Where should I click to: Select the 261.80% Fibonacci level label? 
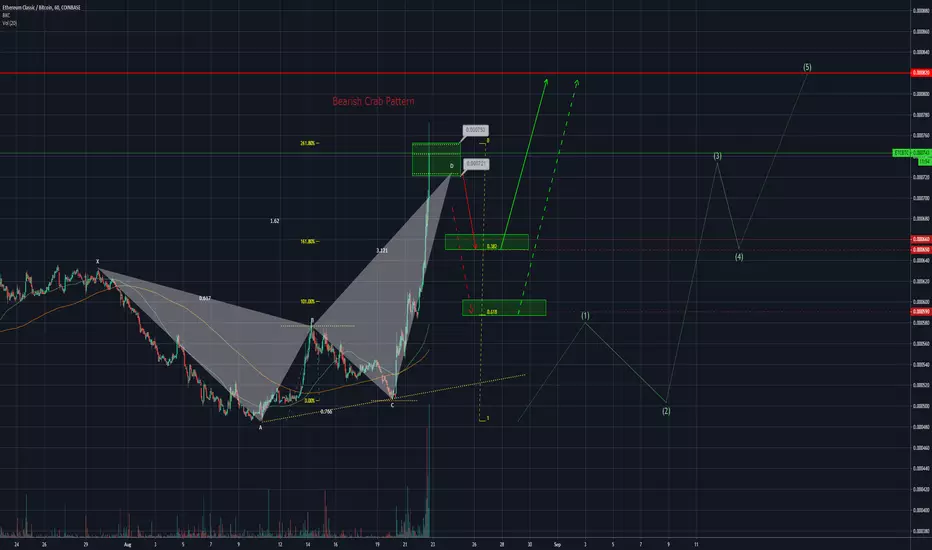point(308,143)
